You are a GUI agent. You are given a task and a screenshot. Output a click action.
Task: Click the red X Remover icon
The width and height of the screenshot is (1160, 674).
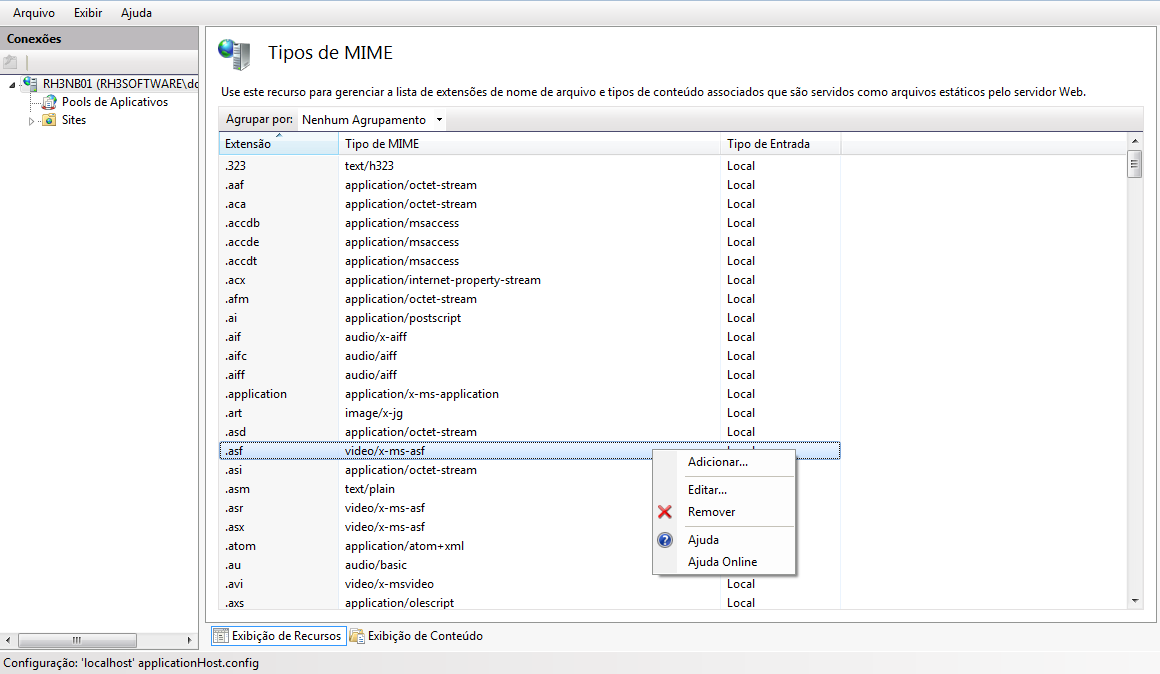tap(665, 512)
